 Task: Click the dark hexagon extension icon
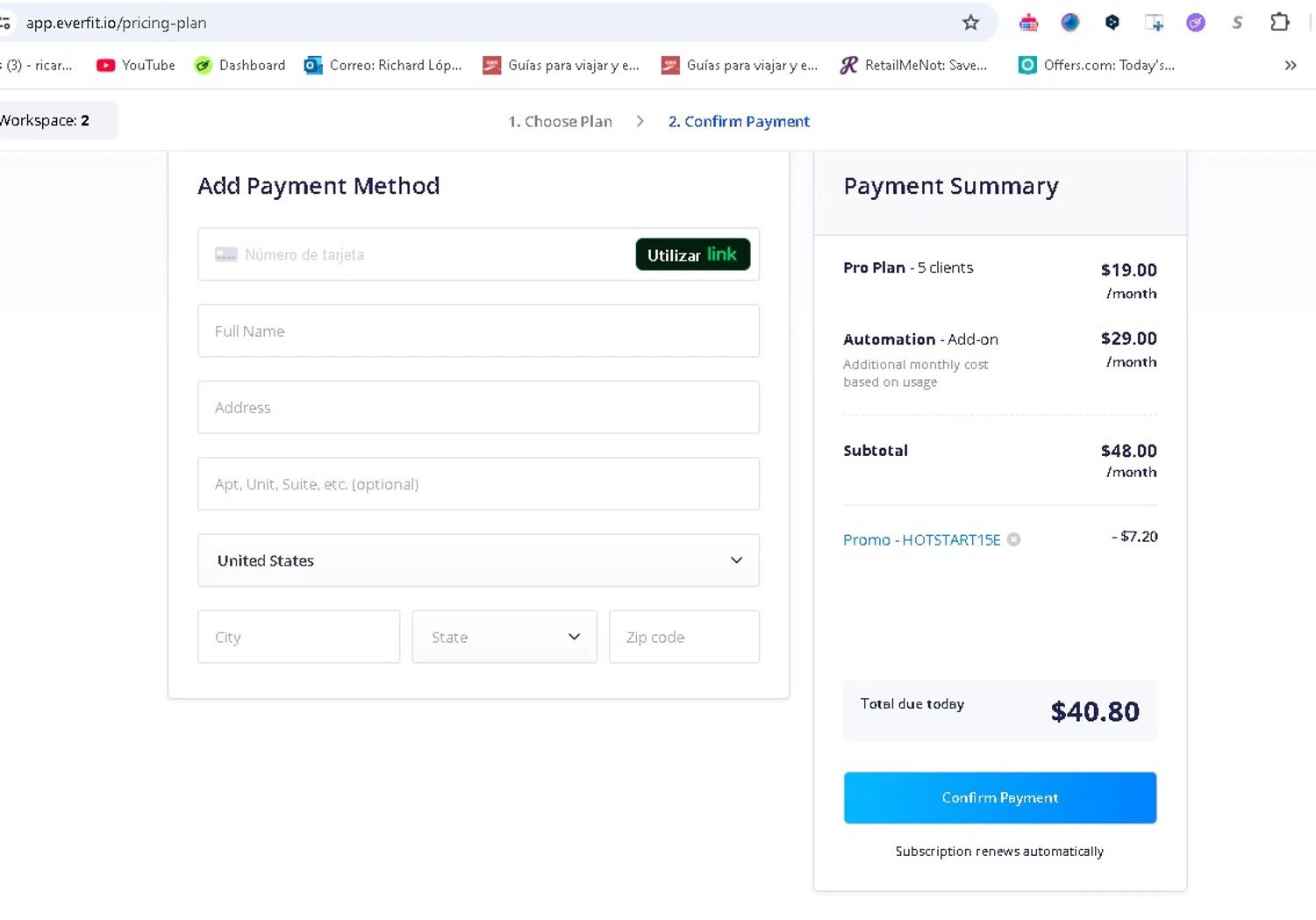1112,23
